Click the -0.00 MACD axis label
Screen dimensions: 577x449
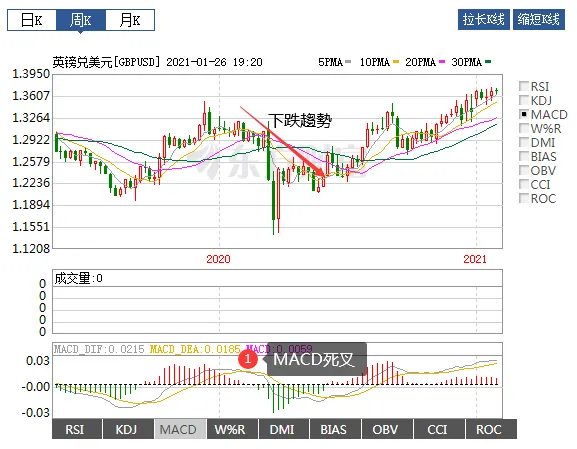pos(35,387)
